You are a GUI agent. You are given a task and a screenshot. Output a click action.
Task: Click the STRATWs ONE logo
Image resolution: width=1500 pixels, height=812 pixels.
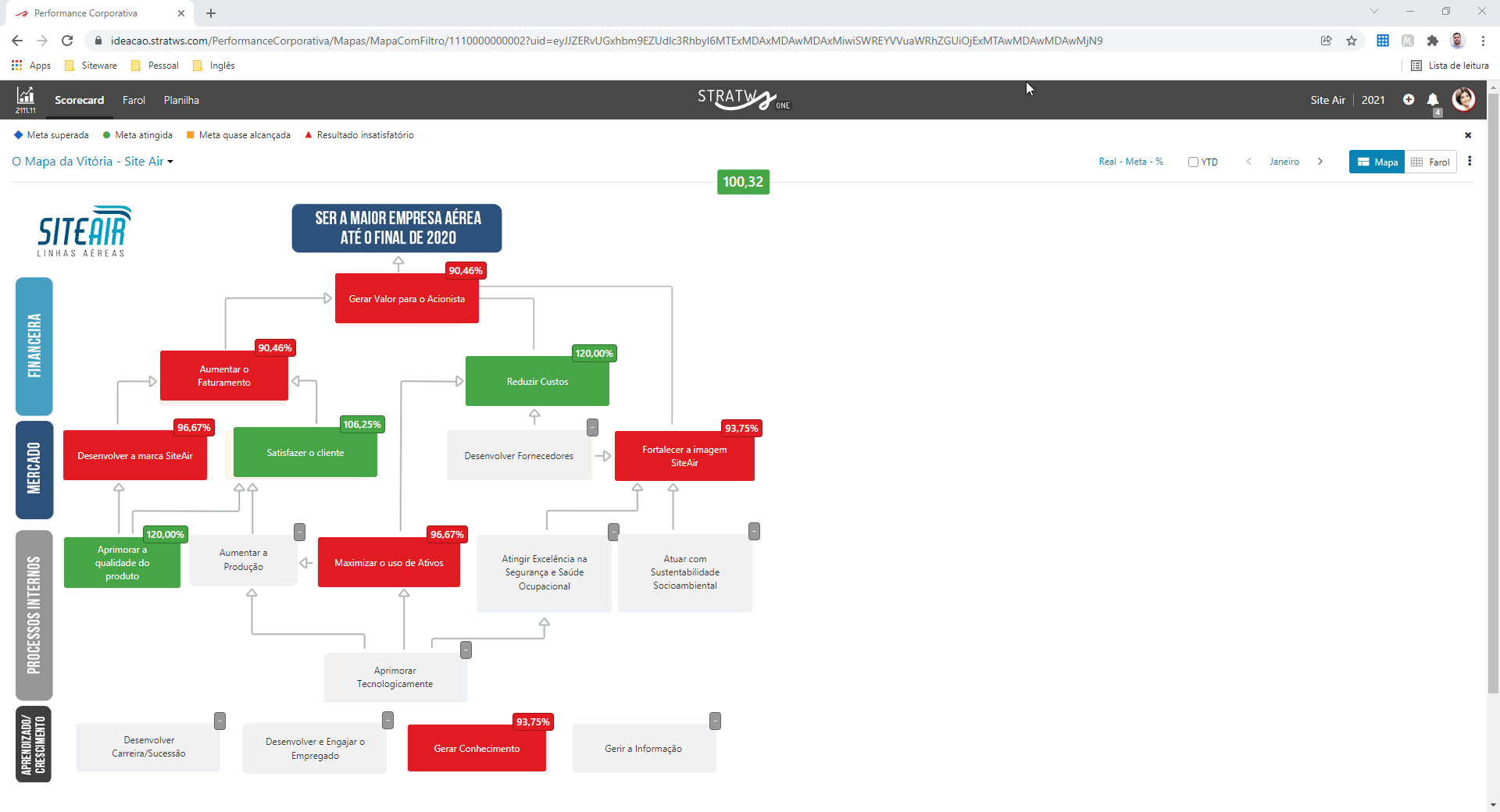click(x=744, y=99)
